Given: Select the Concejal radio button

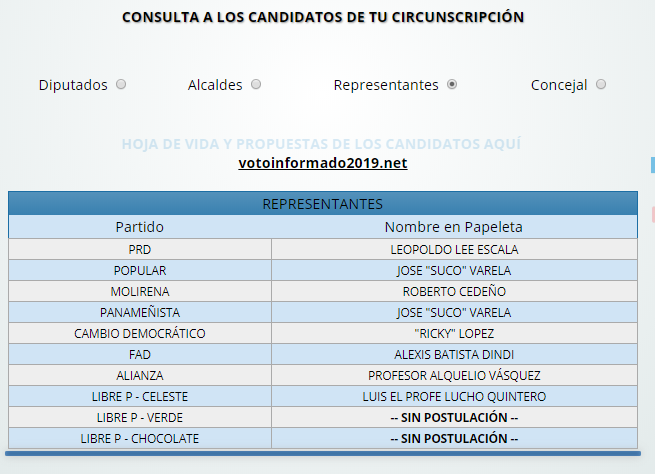Looking at the screenshot, I should pos(601,84).
